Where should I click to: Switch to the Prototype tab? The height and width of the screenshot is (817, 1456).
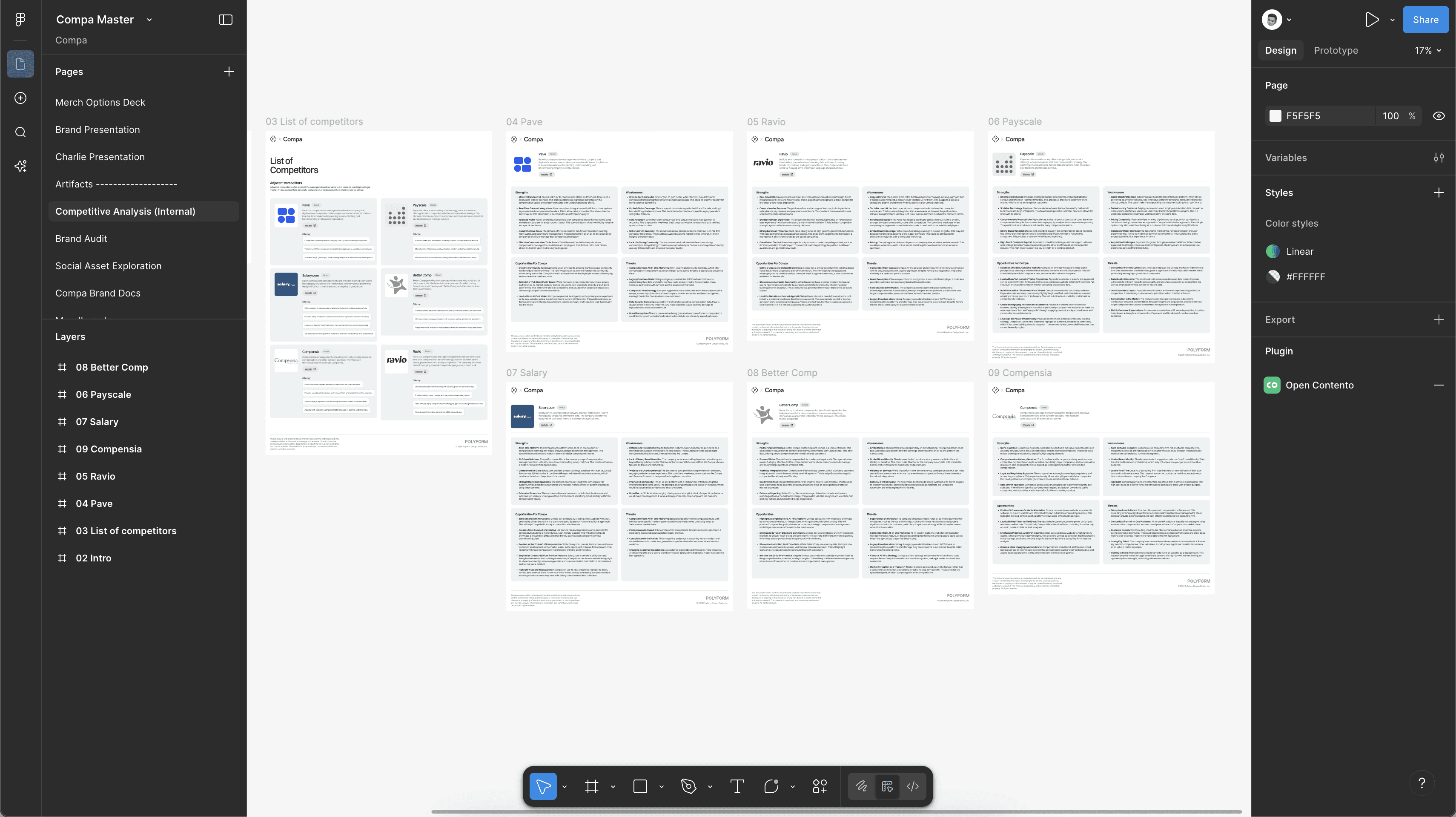point(1336,50)
